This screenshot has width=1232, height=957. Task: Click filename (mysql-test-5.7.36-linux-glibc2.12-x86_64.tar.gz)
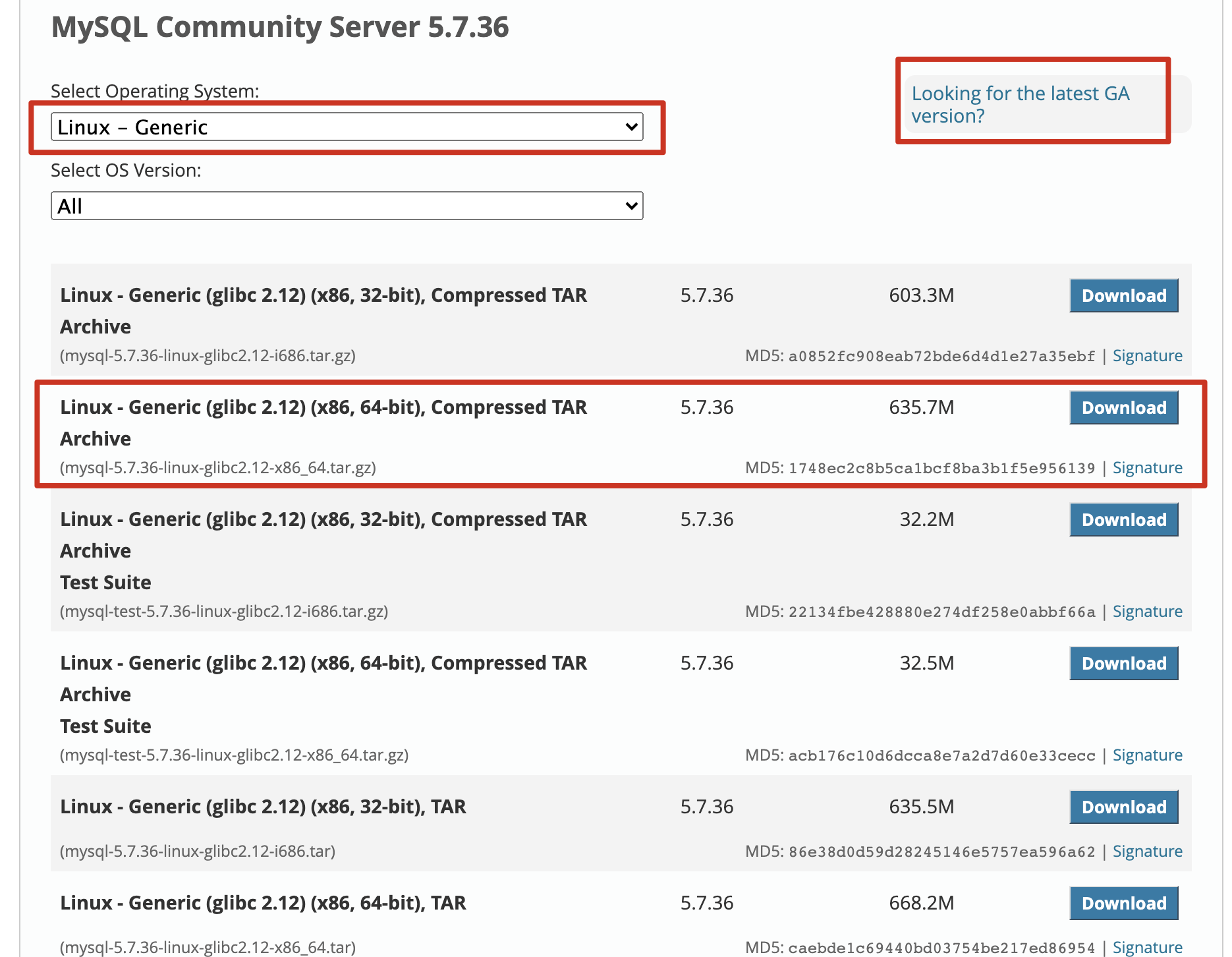[x=234, y=755]
